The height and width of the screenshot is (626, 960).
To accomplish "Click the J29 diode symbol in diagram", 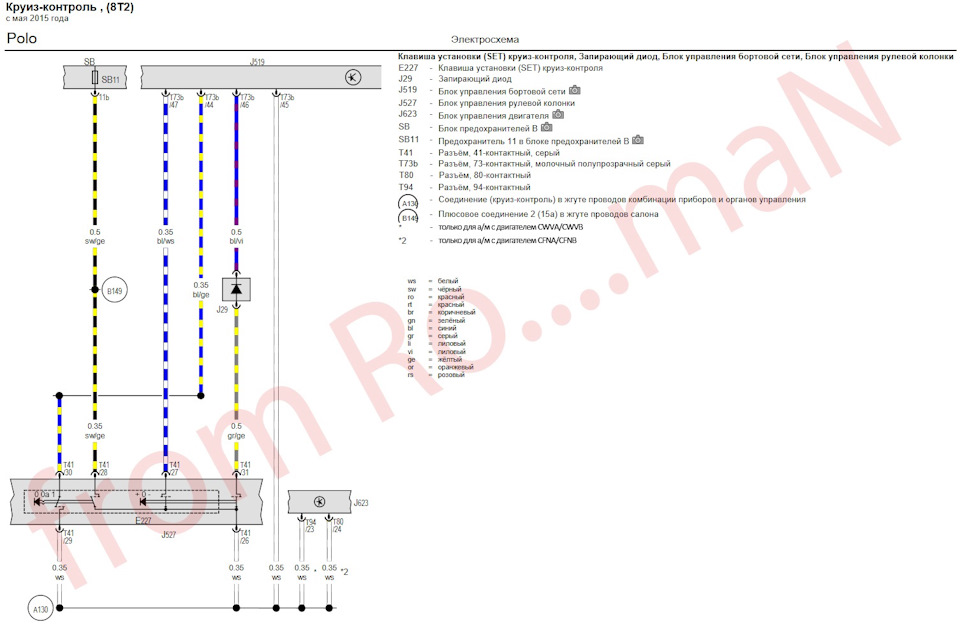I will (x=236, y=289).
